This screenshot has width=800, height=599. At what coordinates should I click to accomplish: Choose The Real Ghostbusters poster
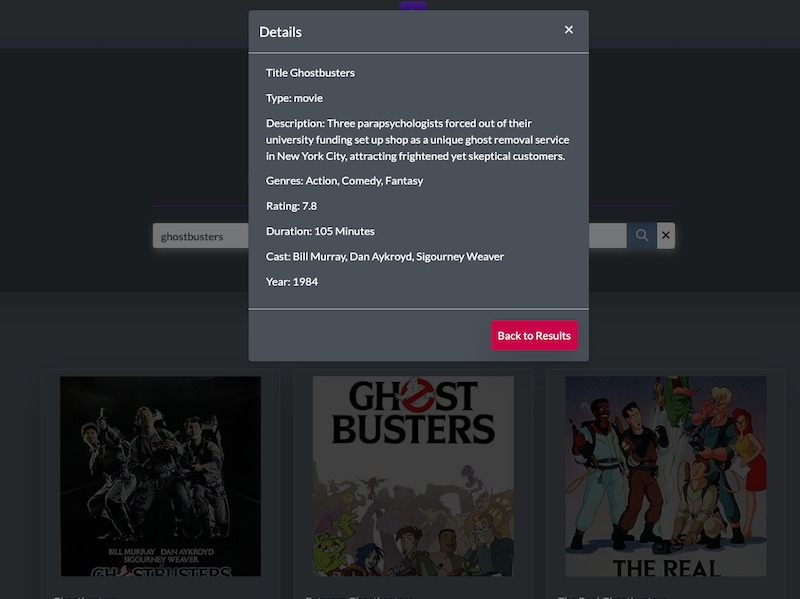666,476
